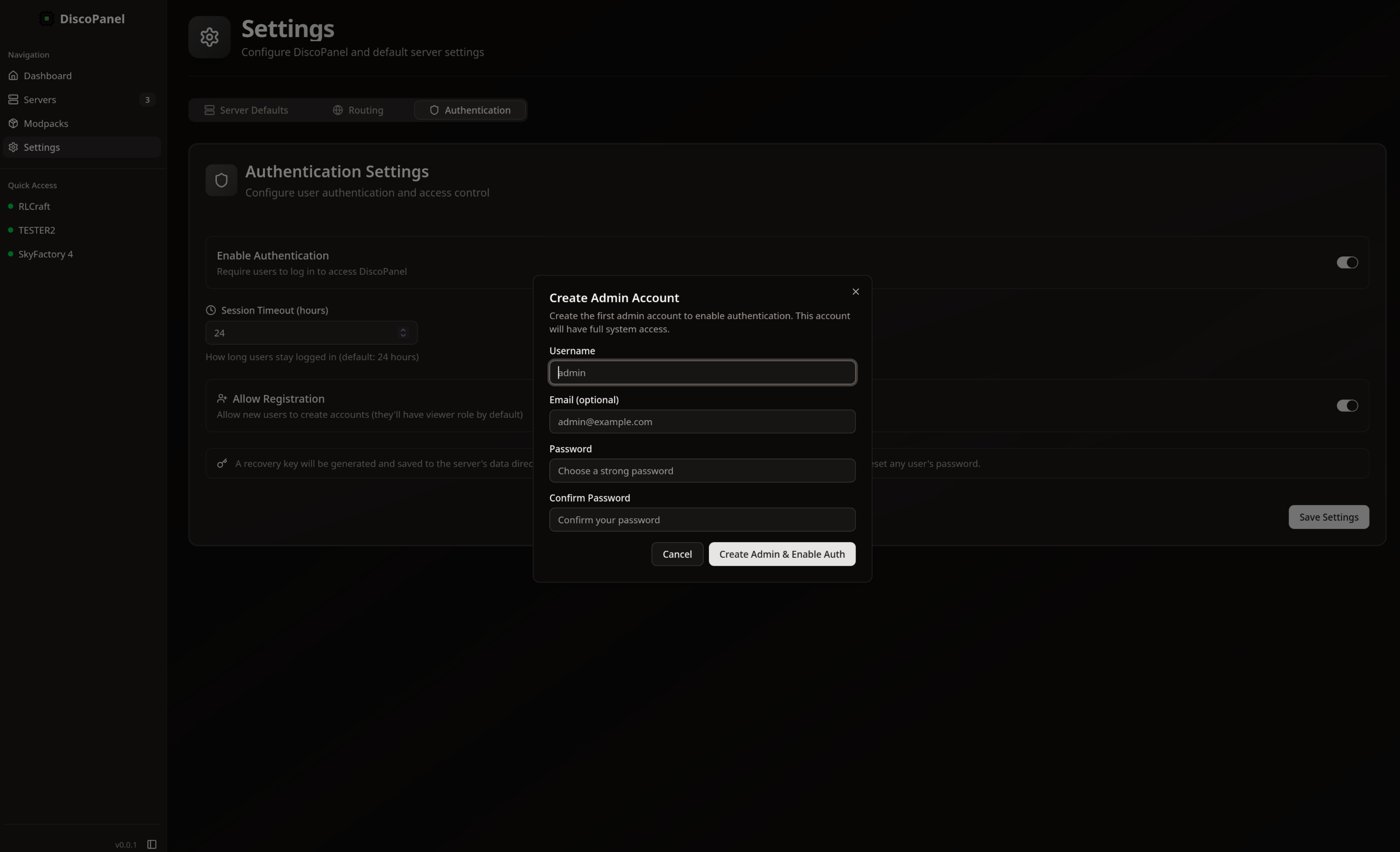Select Settings in the sidebar navigation
1400x852 pixels.
pyautogui.click(x=81, y=147)
